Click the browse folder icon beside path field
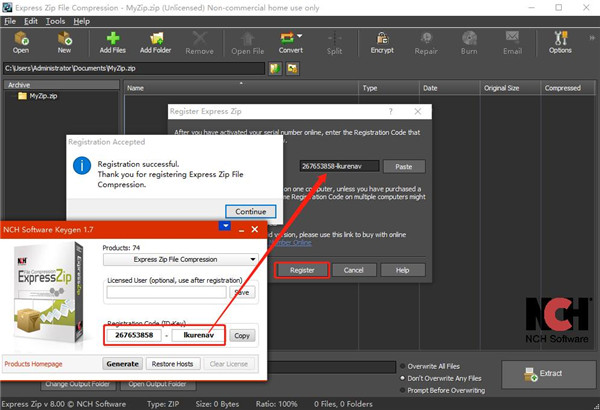The width and height of the screenshot is (600, 410). pos(275,69)
